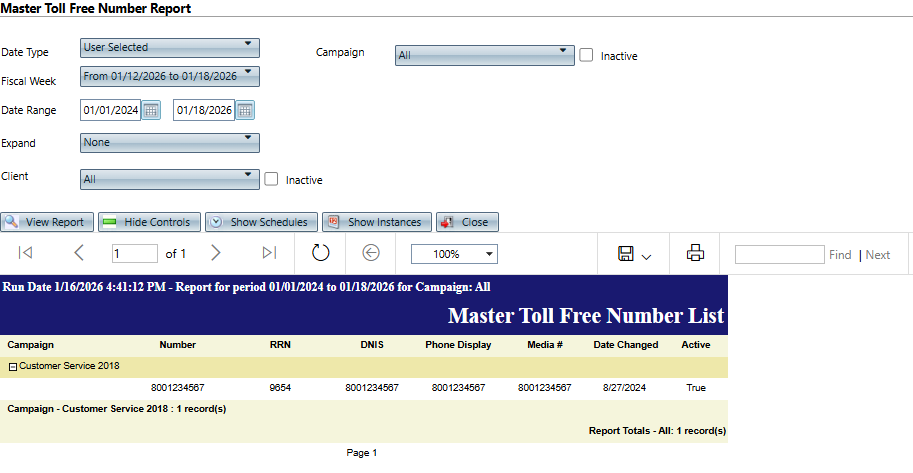
Task: Go to previous report page
Action: pyautogui.click(x=79, y=254)
